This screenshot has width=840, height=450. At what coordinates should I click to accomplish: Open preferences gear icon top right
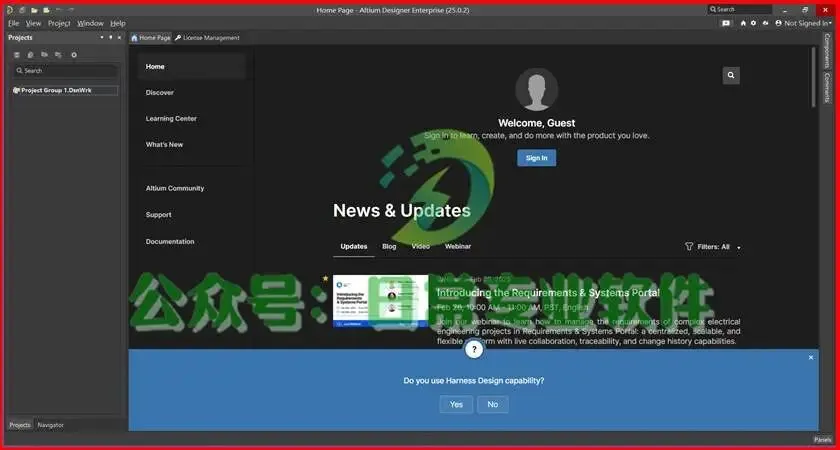pos(753,24)
